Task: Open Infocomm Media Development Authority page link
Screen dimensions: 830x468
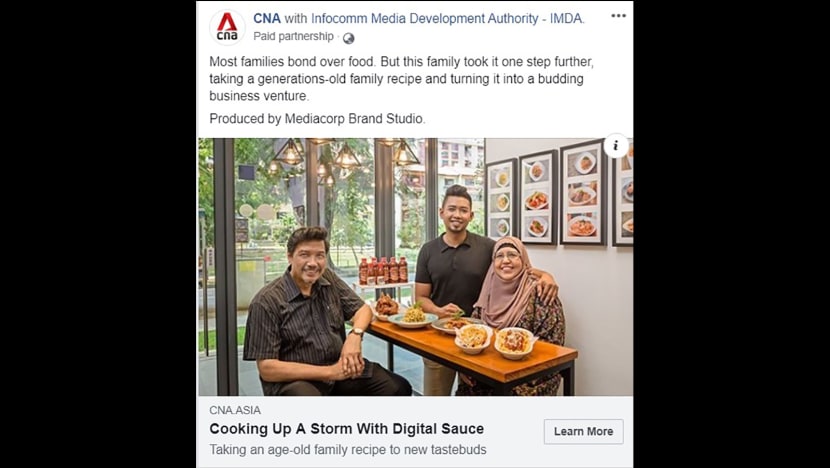Action: [x=448, y=19]
